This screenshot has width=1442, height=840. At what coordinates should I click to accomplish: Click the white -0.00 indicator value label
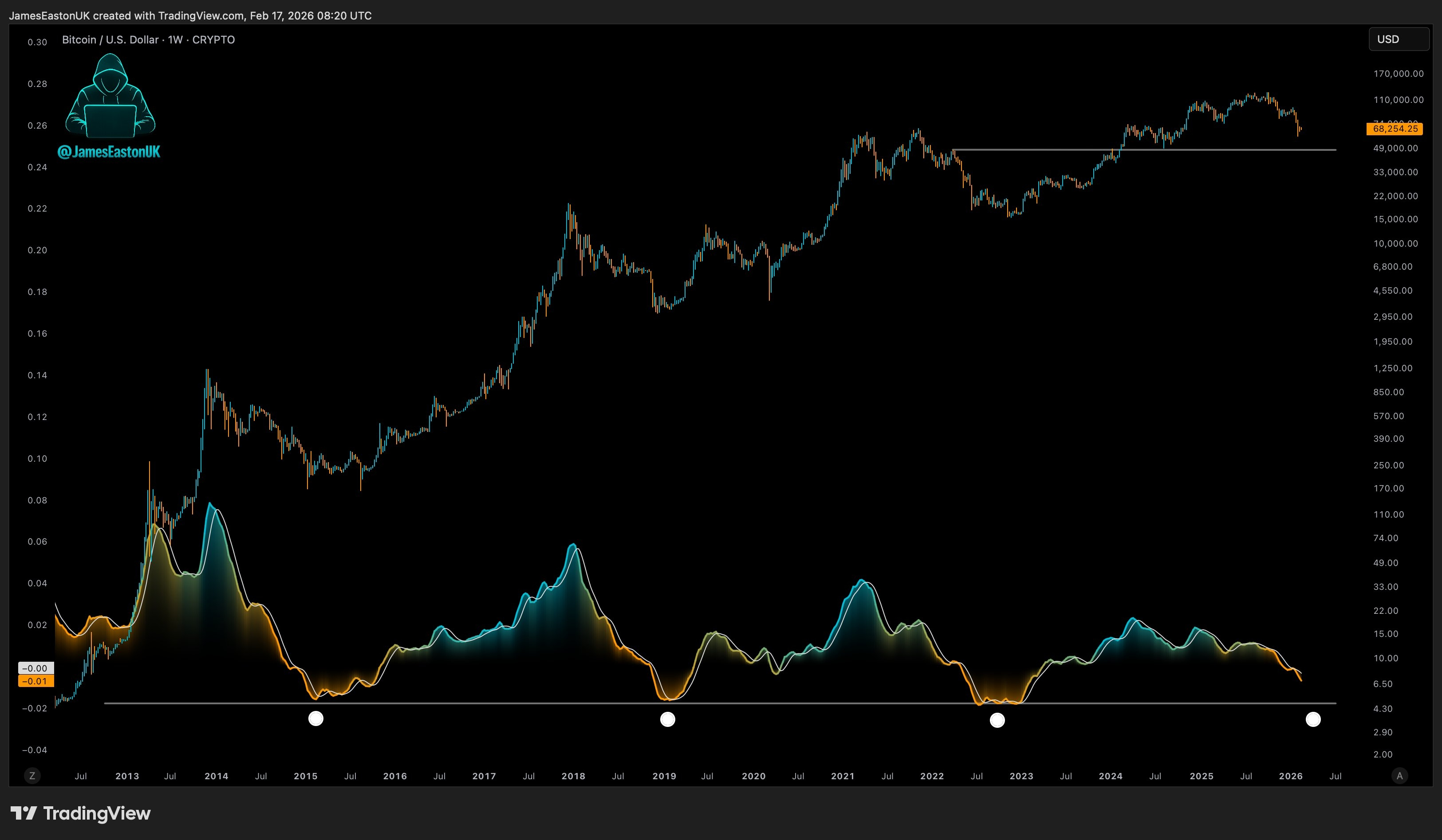point(36,668)
